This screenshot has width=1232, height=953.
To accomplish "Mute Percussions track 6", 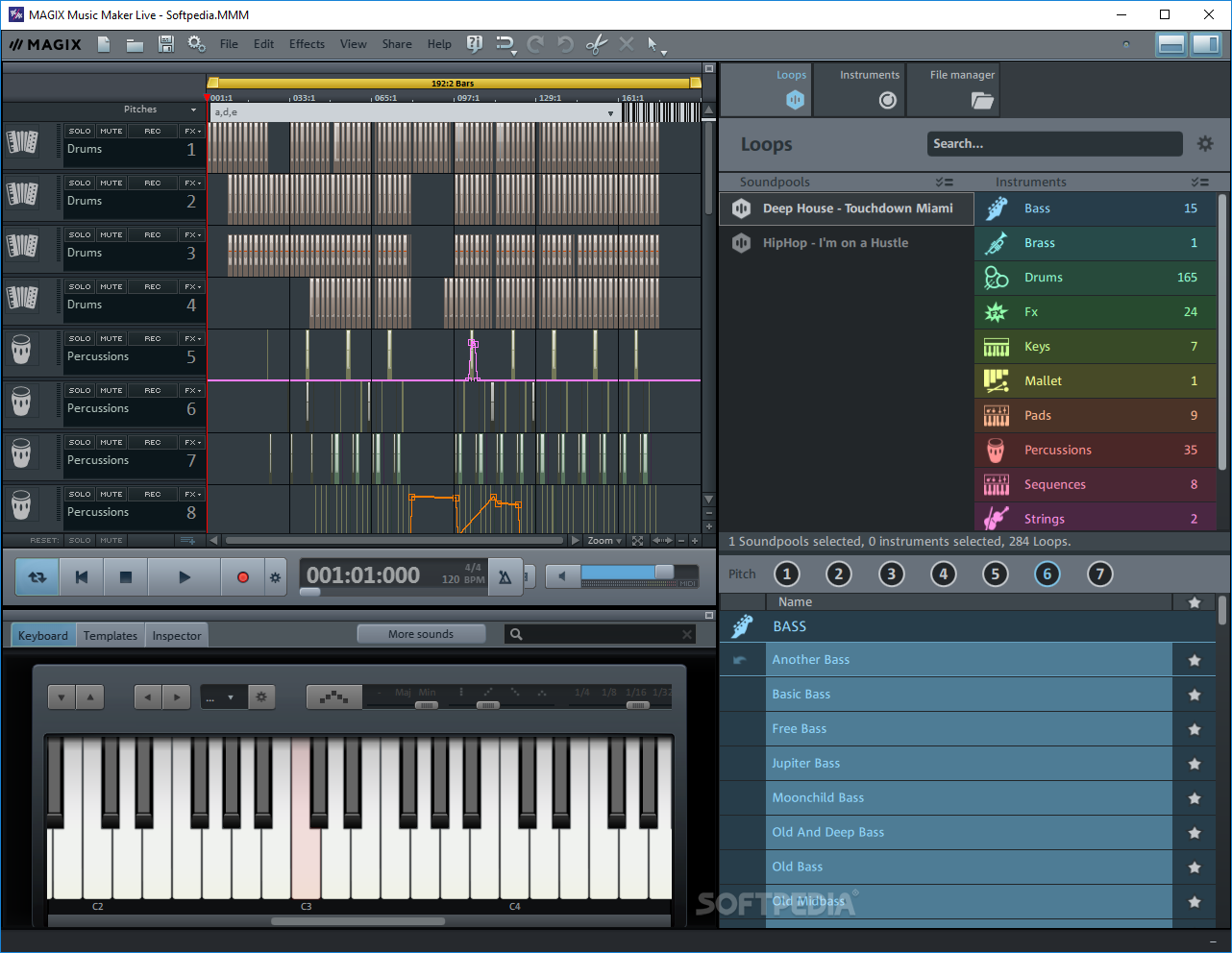I will tap(111, 390).
